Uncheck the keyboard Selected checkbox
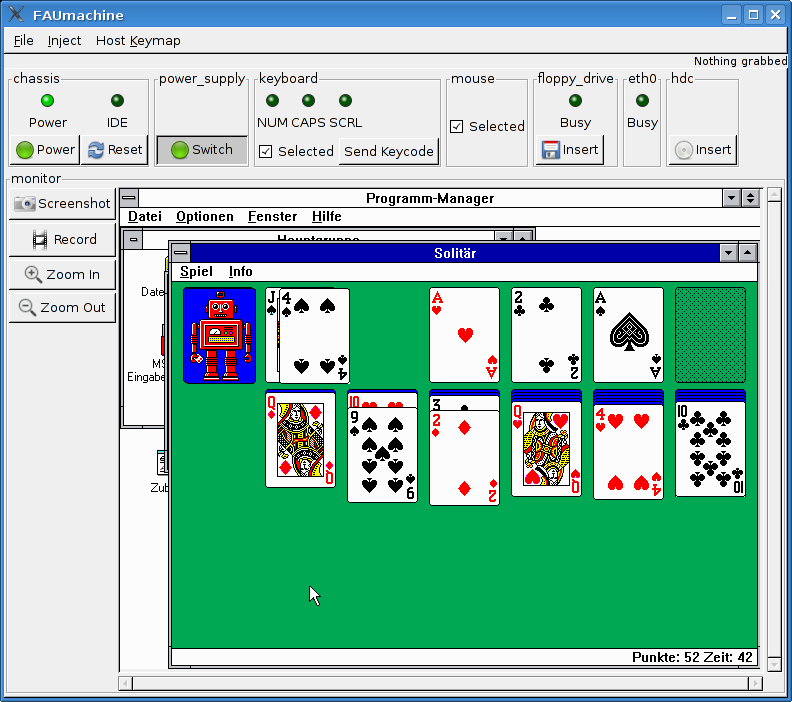792x702 pixels. 266,151
